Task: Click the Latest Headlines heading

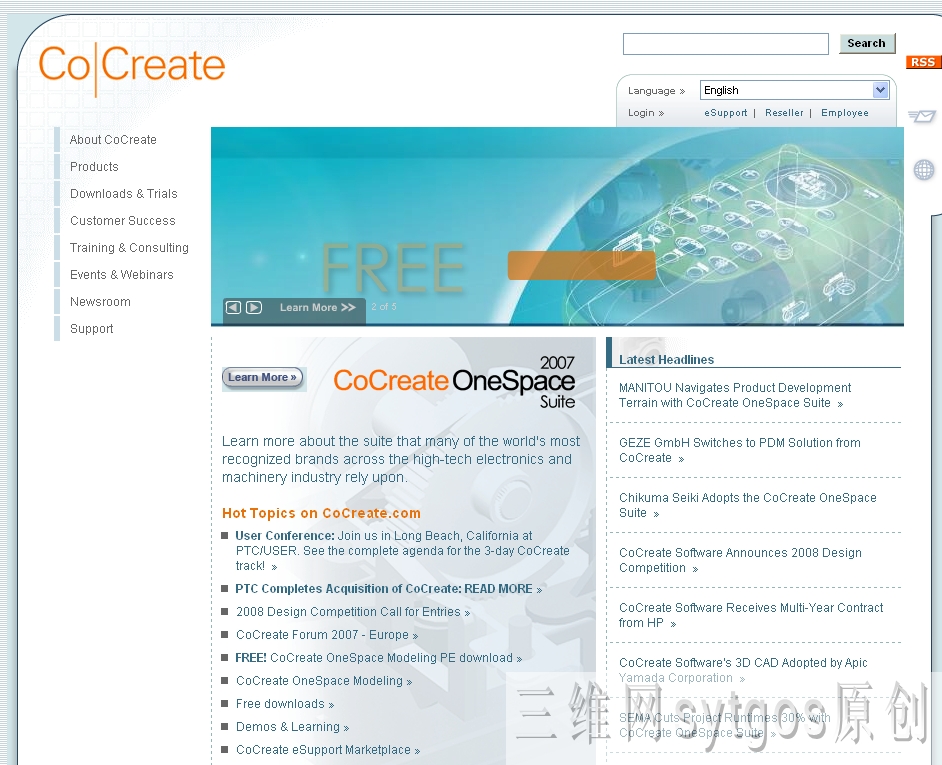Action: 666,359
